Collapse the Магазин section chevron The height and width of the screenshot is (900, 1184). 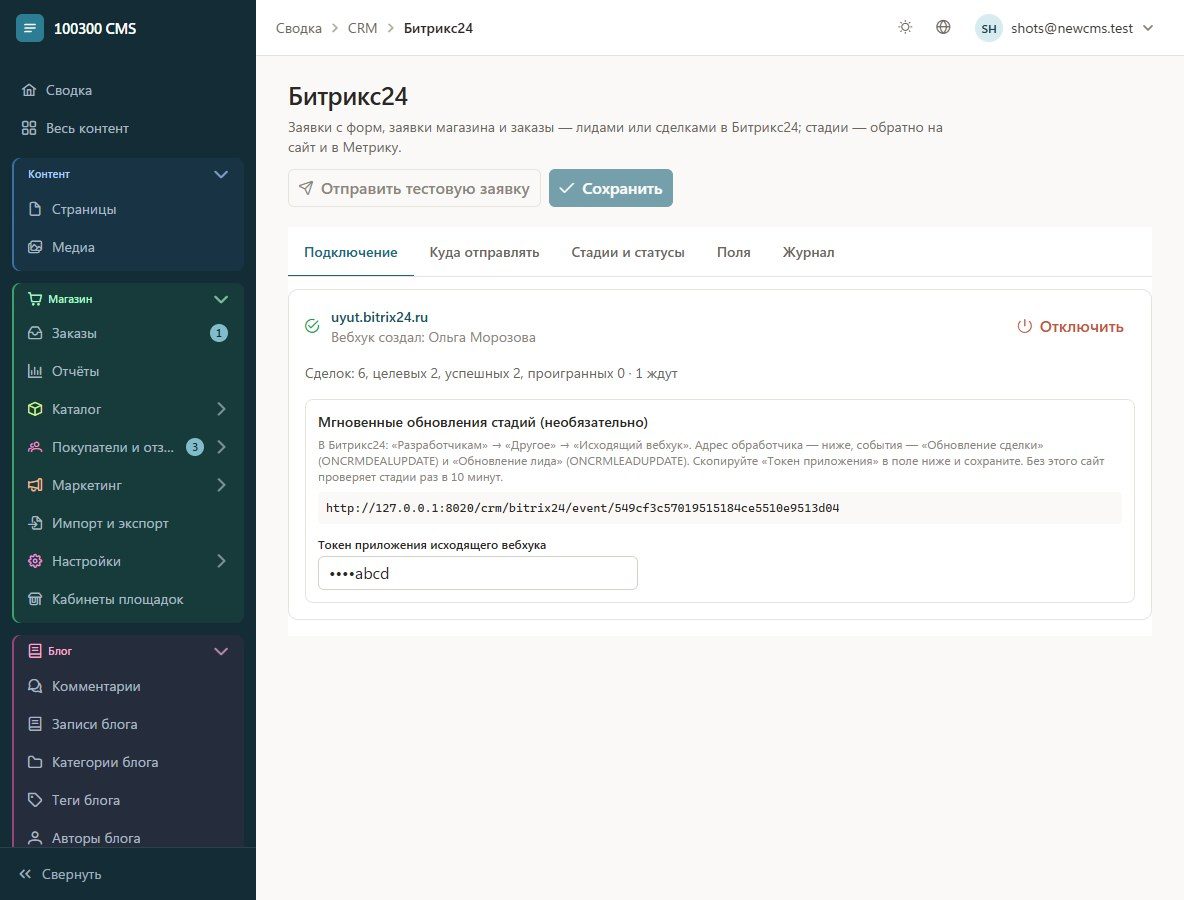[220, 299]
